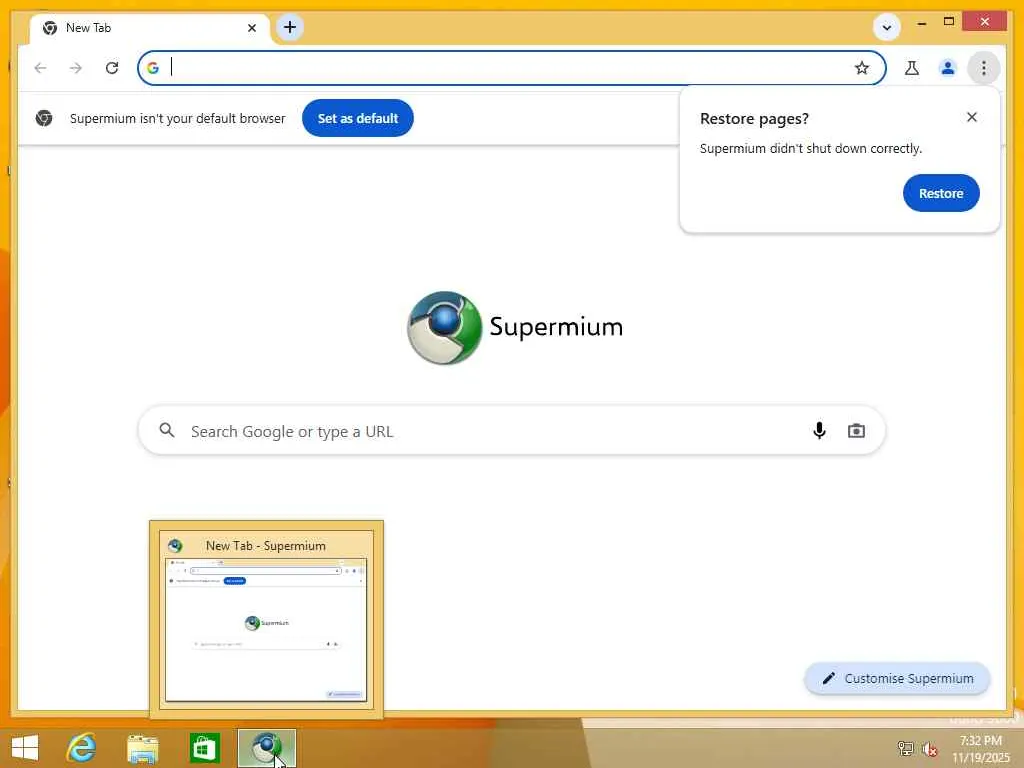Click the Google icon in address bar
This screenshot has height=768, width=1024.
(x=153, y=68)
